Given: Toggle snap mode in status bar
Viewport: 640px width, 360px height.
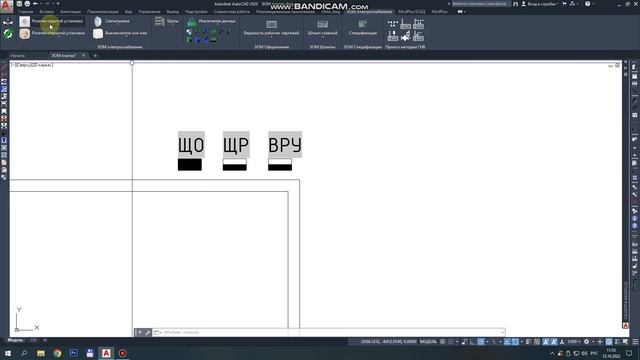Looking at the screenshot, I should pos(451,342).
